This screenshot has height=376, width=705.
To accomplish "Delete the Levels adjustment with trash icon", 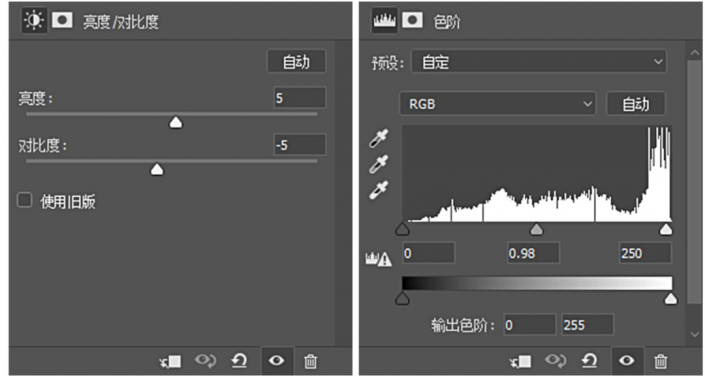I will tap(660, 361).
